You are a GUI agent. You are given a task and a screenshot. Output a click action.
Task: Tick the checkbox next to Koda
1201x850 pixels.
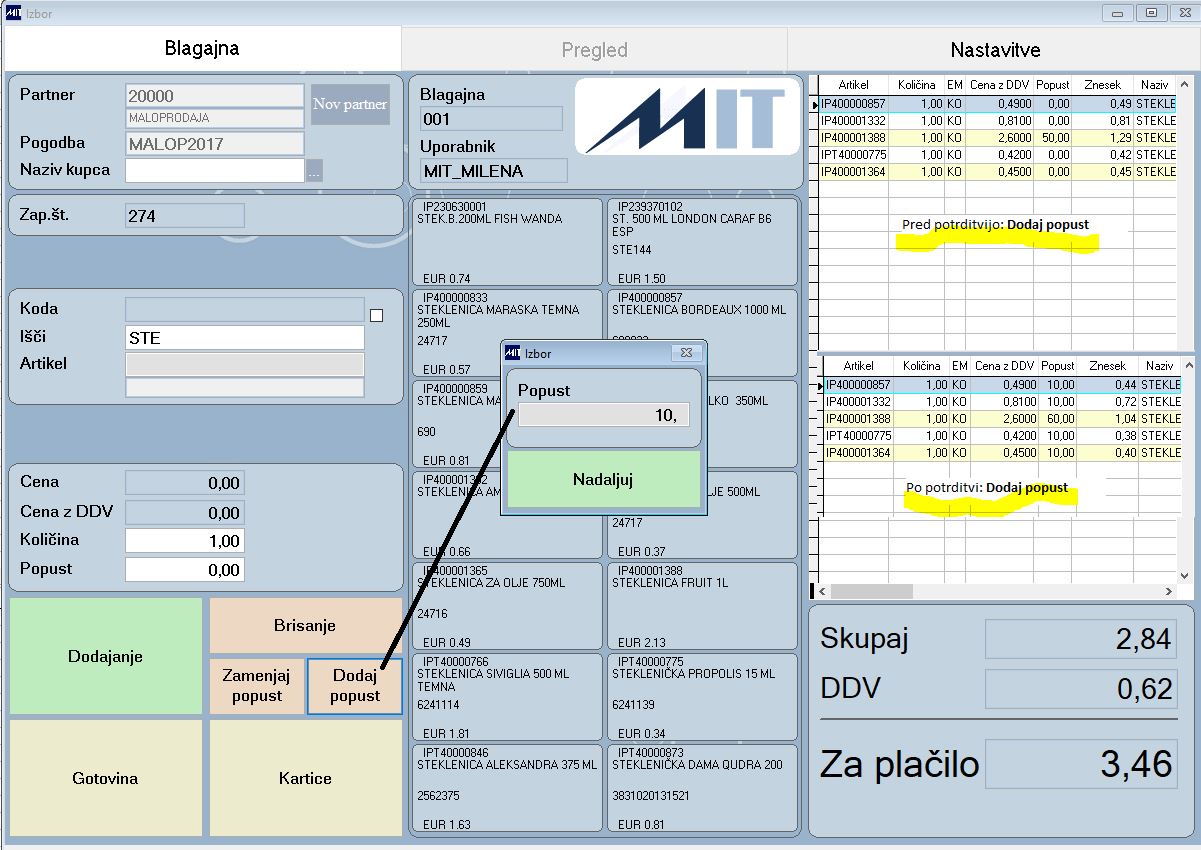(377, 315)
